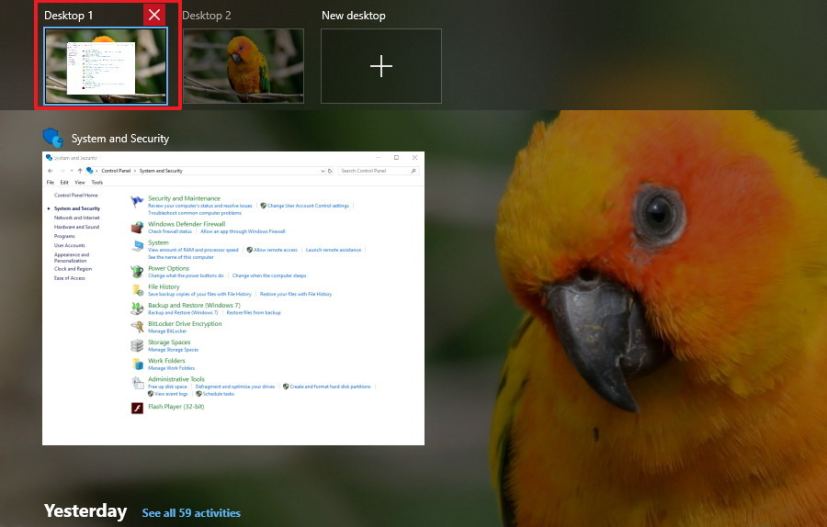Click Manage Work Folders link
This screenshot has height=527, width=827.
coord(171,368)
